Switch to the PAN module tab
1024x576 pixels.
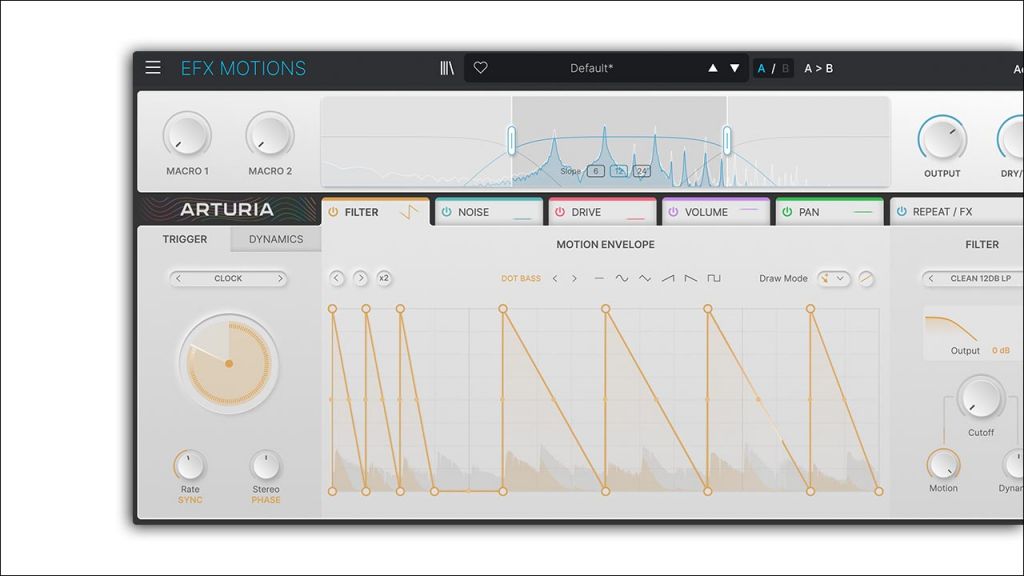click(x=829, y=212)
